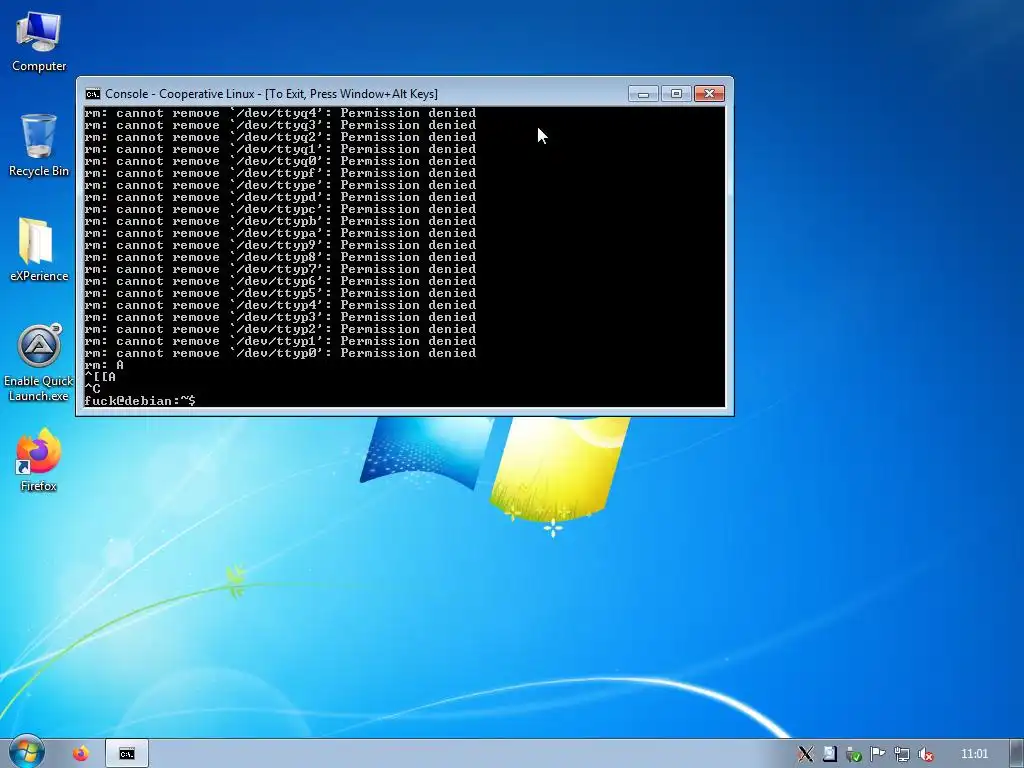The width and height of the screenshot is (1024, 768).
Task: Click the /dev/ttyp9 permission denied line
Action: point(280,245)
